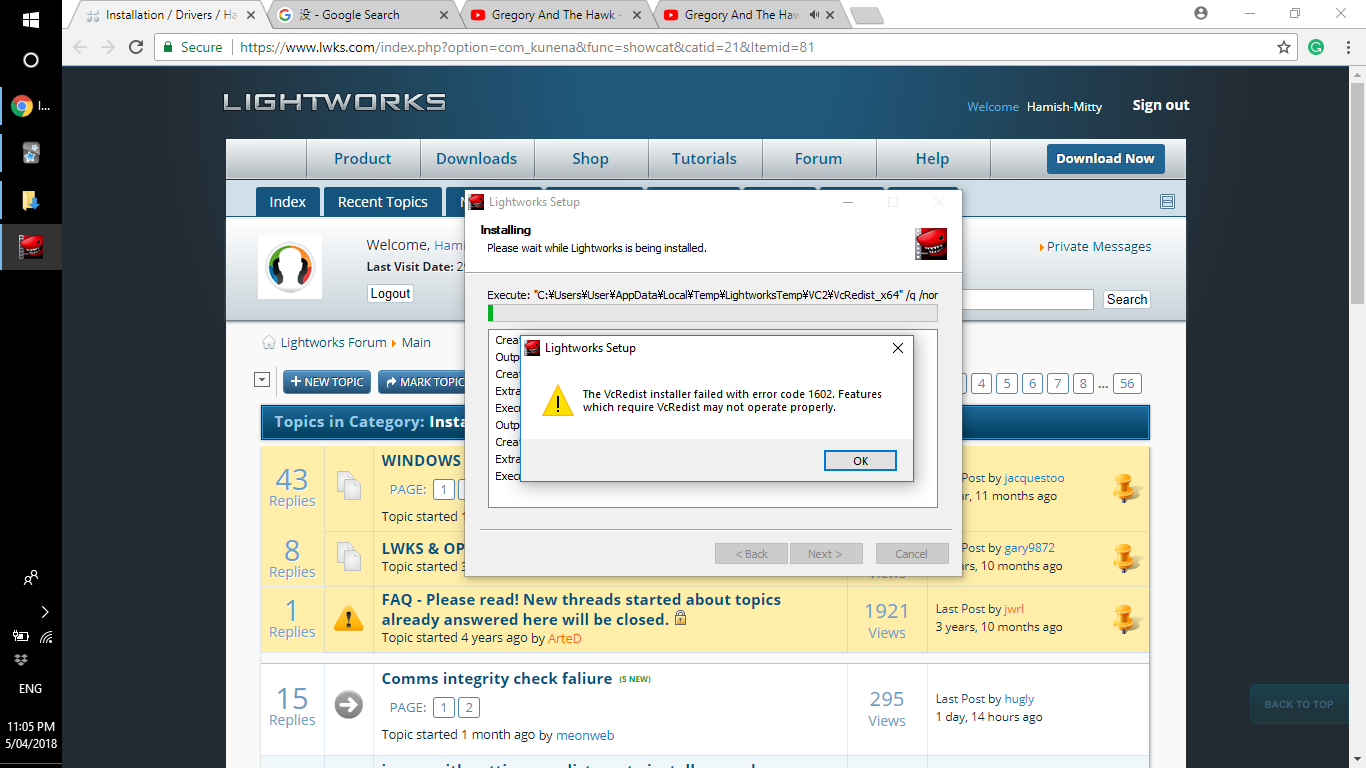The image size is (1366, 768).
Task: Open the topic actions dropdown arrow
Action: pyautogui.click(x=262, y=380)
